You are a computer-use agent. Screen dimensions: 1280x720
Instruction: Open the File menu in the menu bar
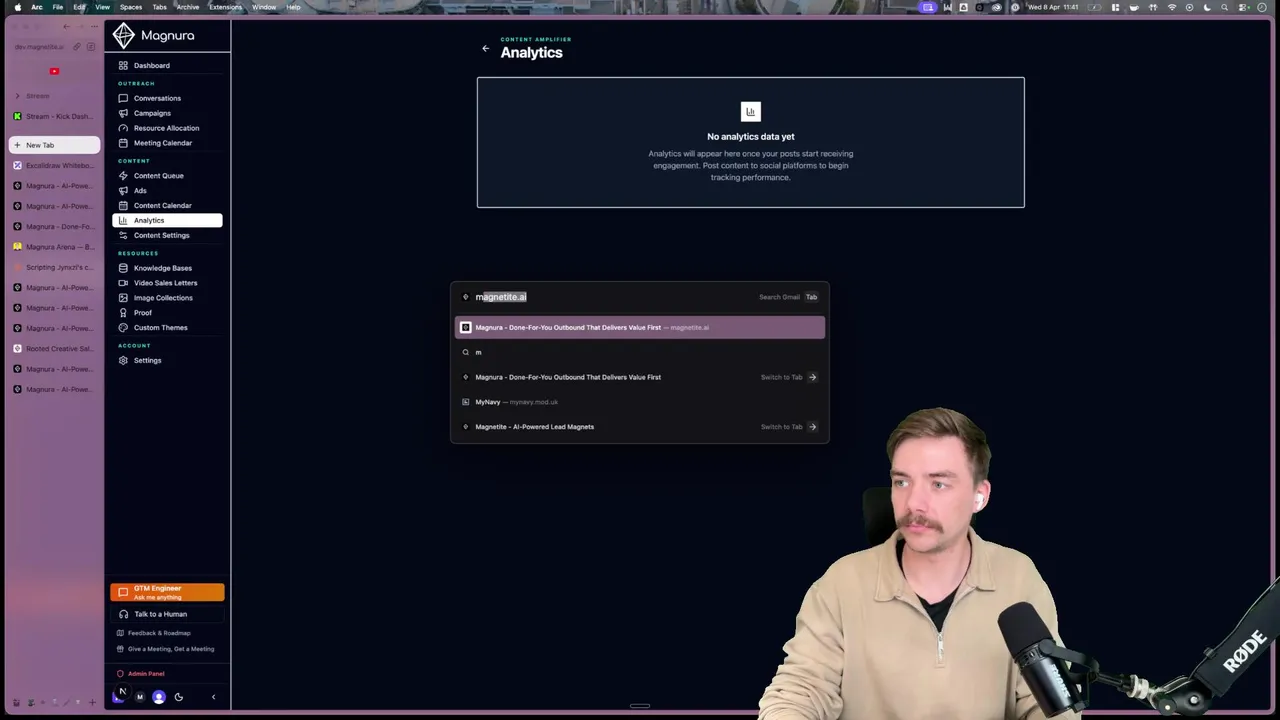click(x=58, y=7)
